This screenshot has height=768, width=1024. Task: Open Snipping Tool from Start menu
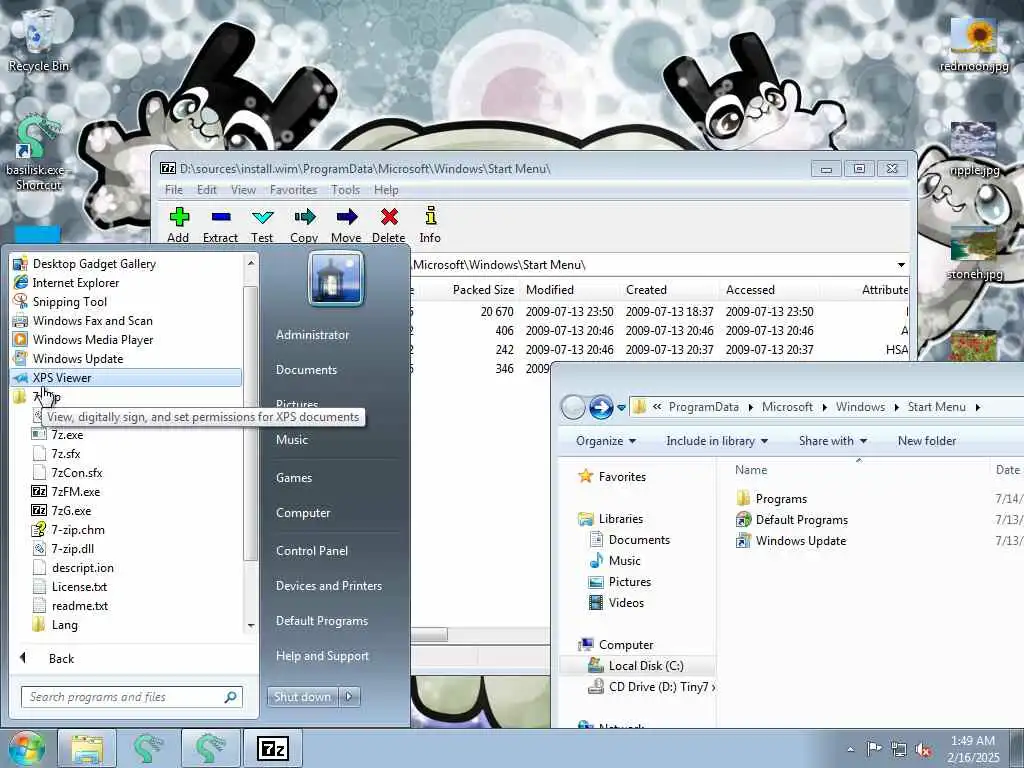point(127,302)
